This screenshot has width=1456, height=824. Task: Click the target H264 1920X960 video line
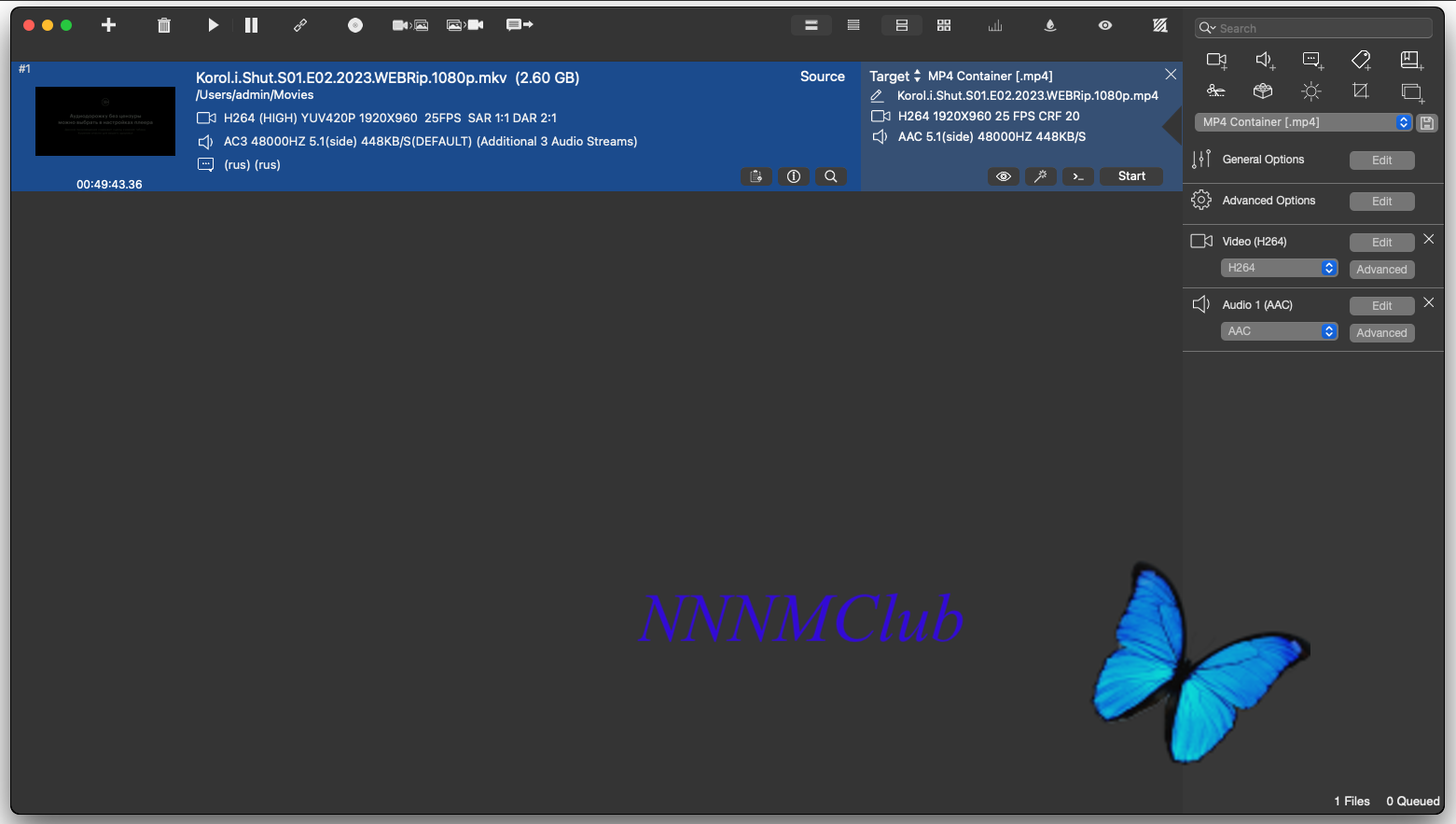[989, 117]
